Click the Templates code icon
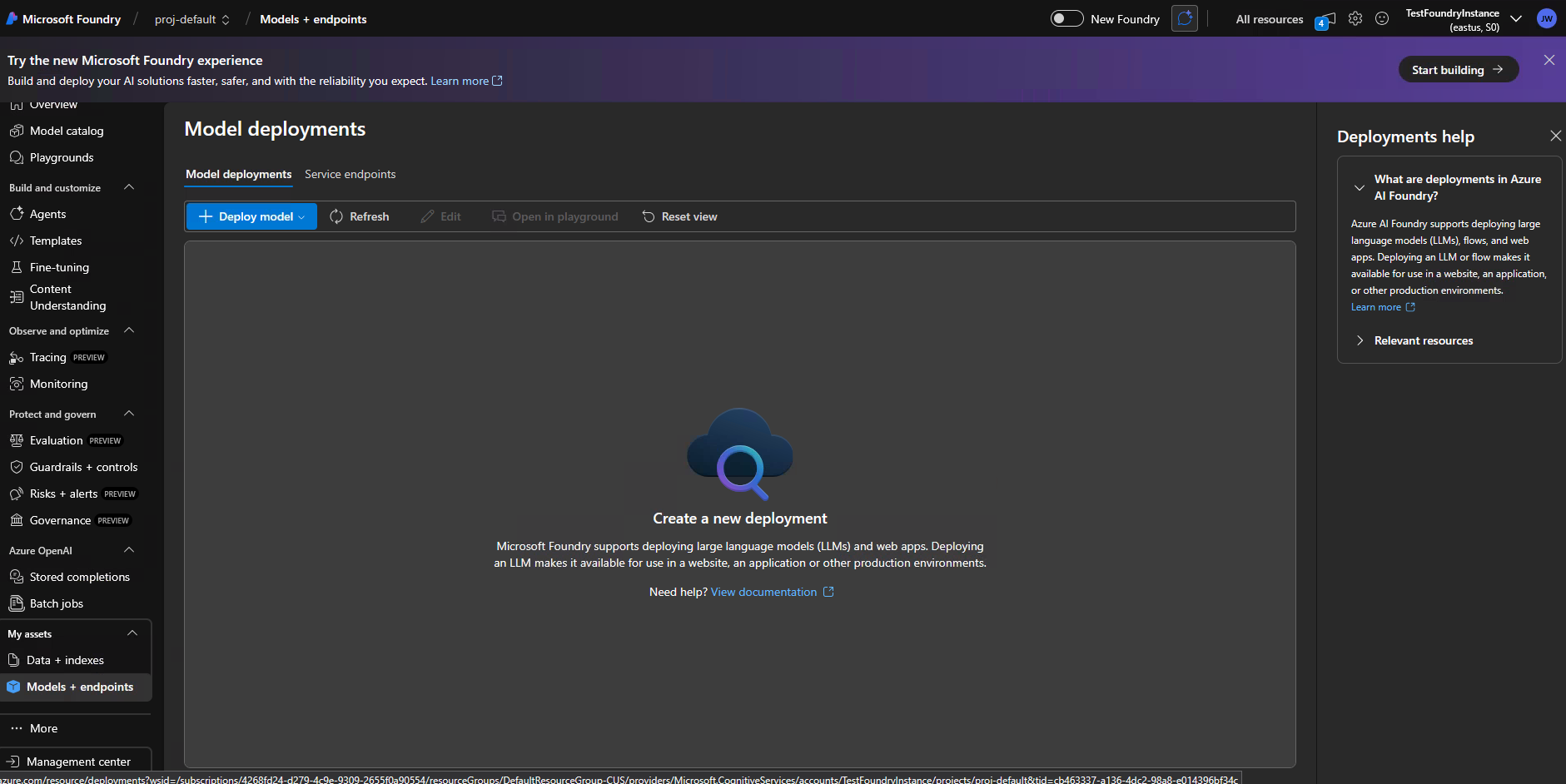This screenshot has height=784, width=1566. 17,241
